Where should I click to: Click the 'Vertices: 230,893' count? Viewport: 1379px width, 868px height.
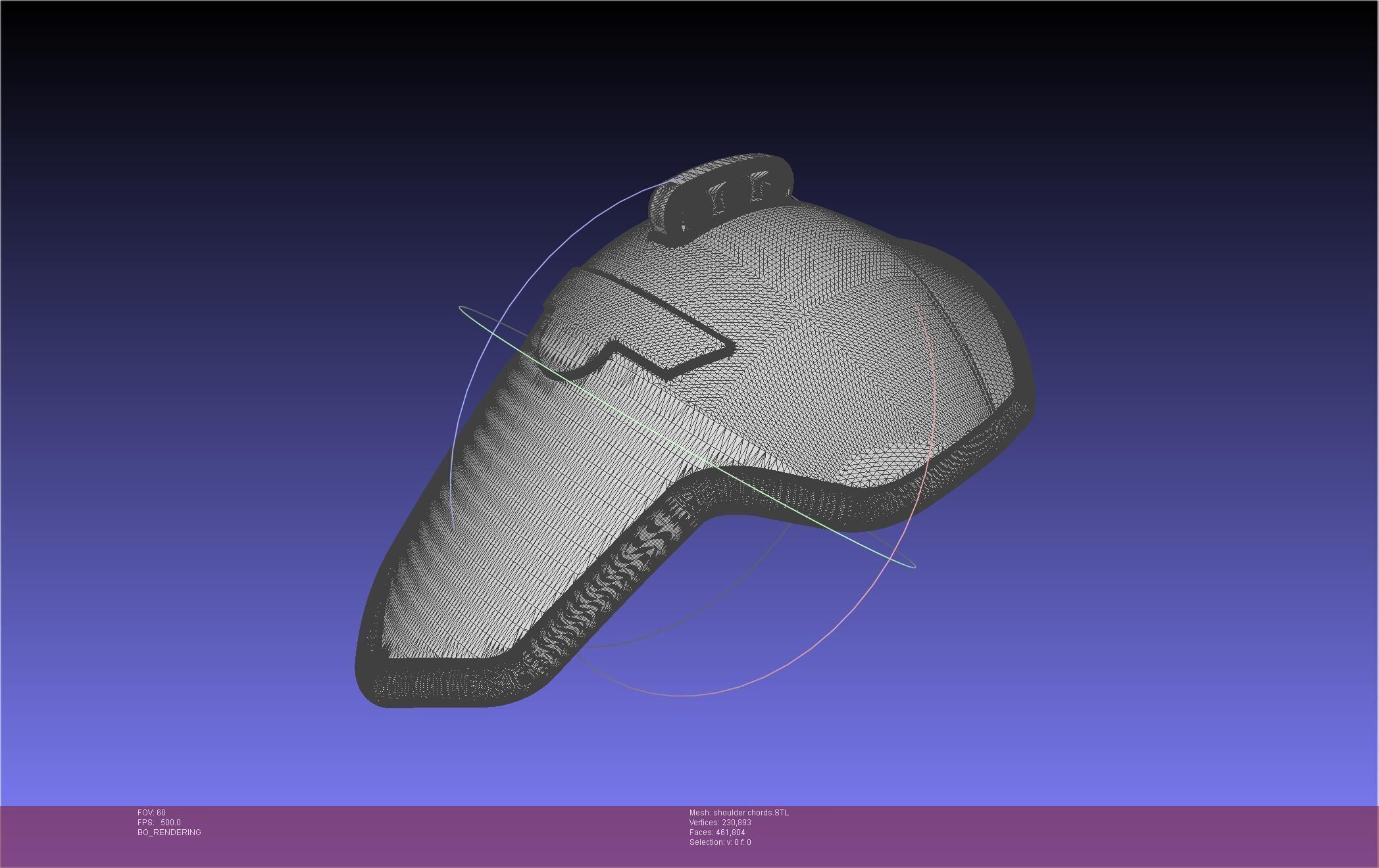coord(720,823)
